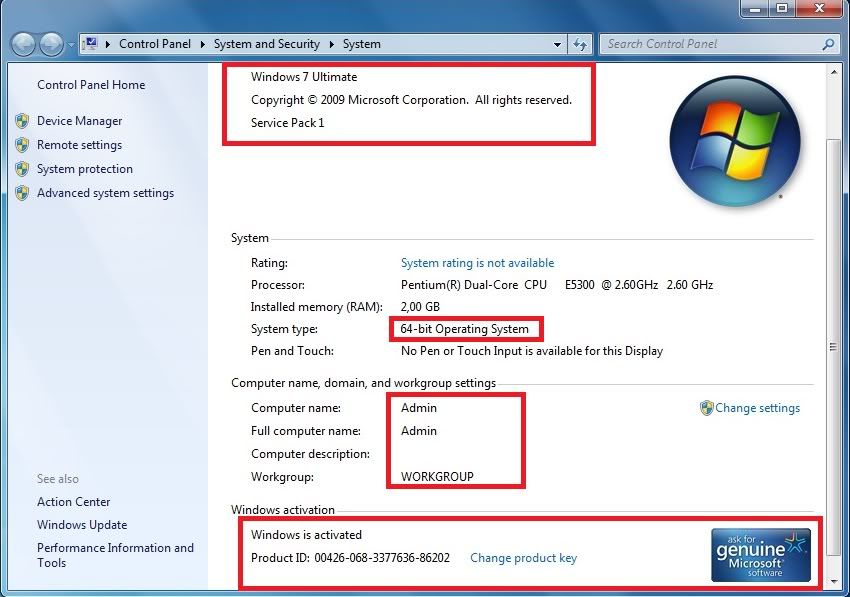This screenshot has height=597, width=850.
Task: Click the Windows is activated text
Action: tap(306, 535)
